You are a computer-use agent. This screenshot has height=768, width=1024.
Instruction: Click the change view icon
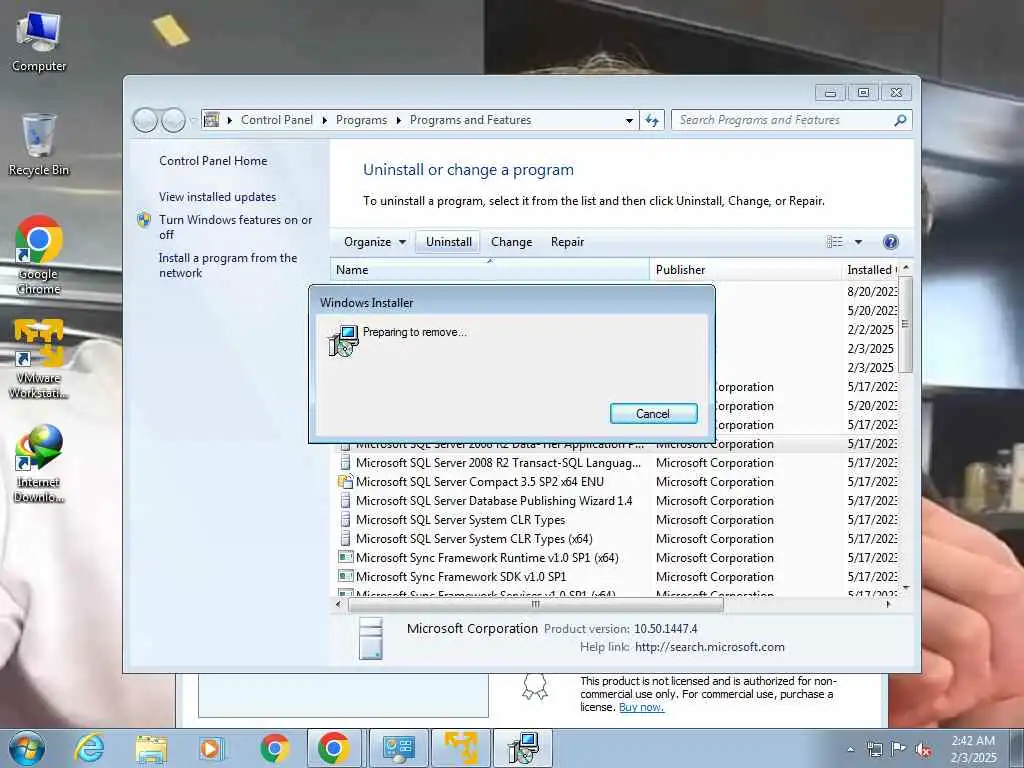(835, 242)
